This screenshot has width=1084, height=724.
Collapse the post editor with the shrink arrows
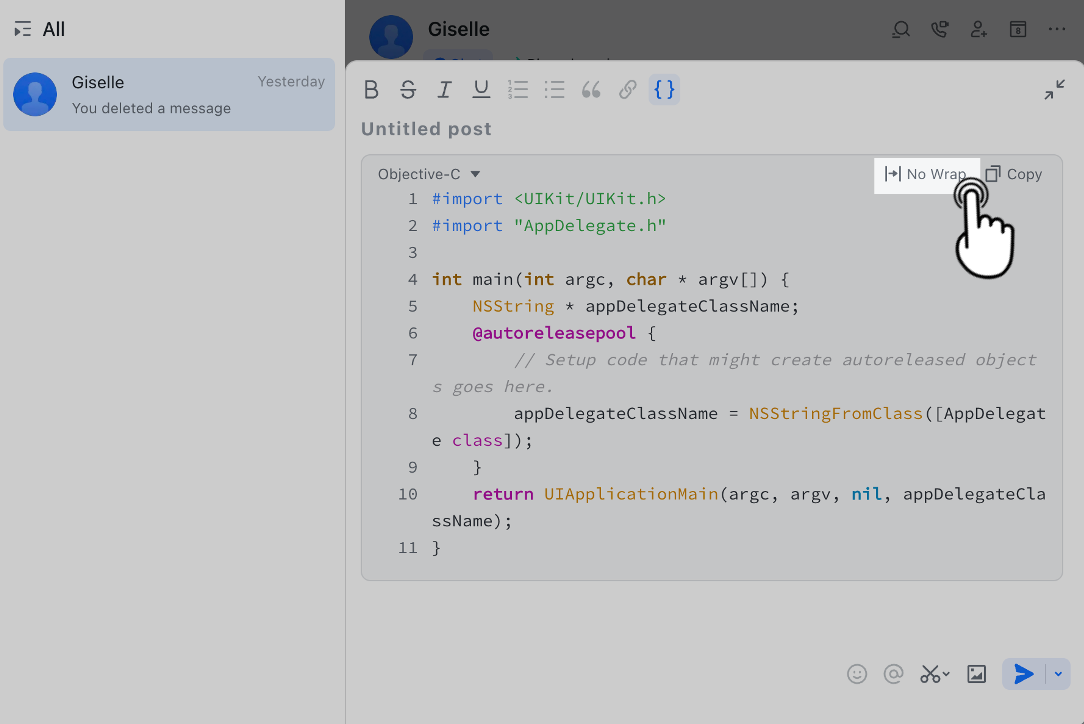[x=1054, y=89]
